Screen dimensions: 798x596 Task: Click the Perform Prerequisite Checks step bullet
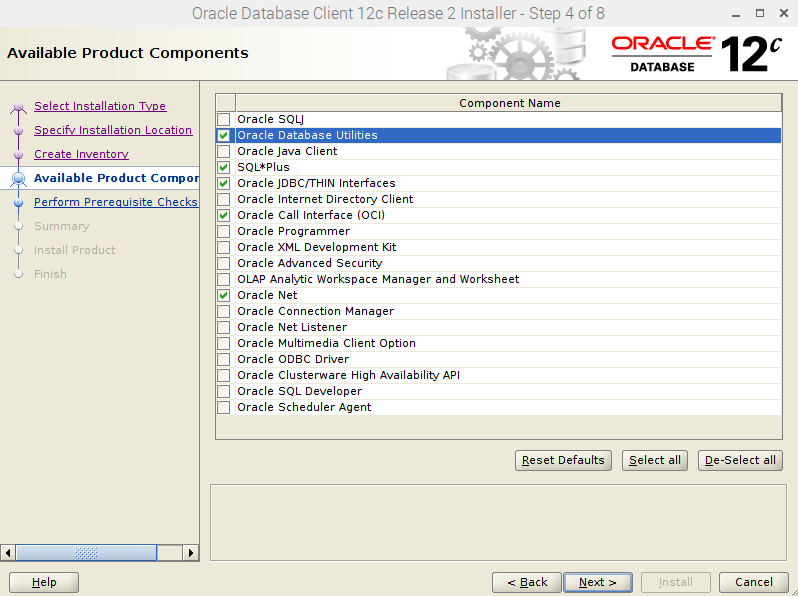pyautogui.click(x=19, y=203)
